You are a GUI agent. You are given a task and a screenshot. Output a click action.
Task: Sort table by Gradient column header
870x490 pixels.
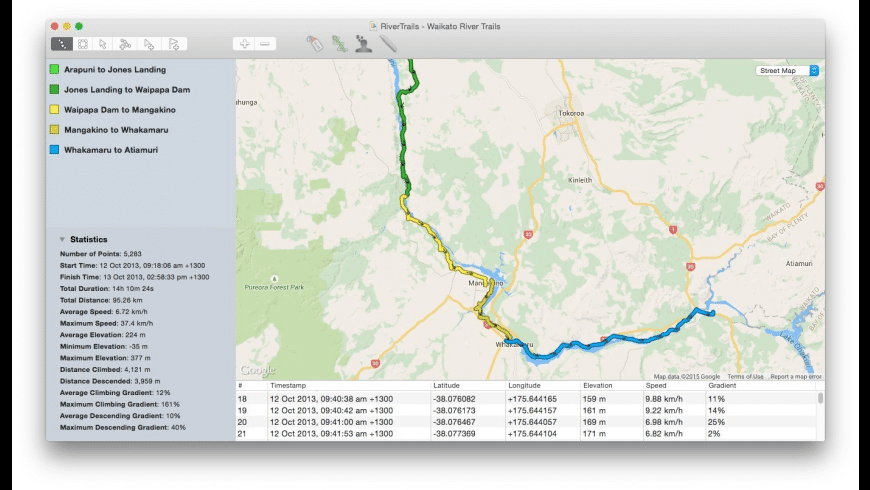pos(760,385)
